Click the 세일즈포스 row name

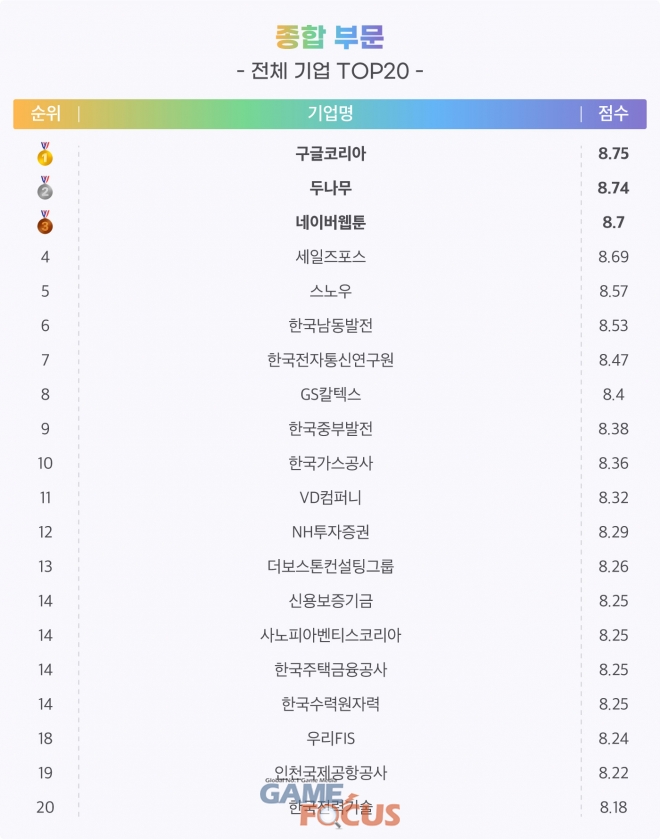click(x=331, y=257)
